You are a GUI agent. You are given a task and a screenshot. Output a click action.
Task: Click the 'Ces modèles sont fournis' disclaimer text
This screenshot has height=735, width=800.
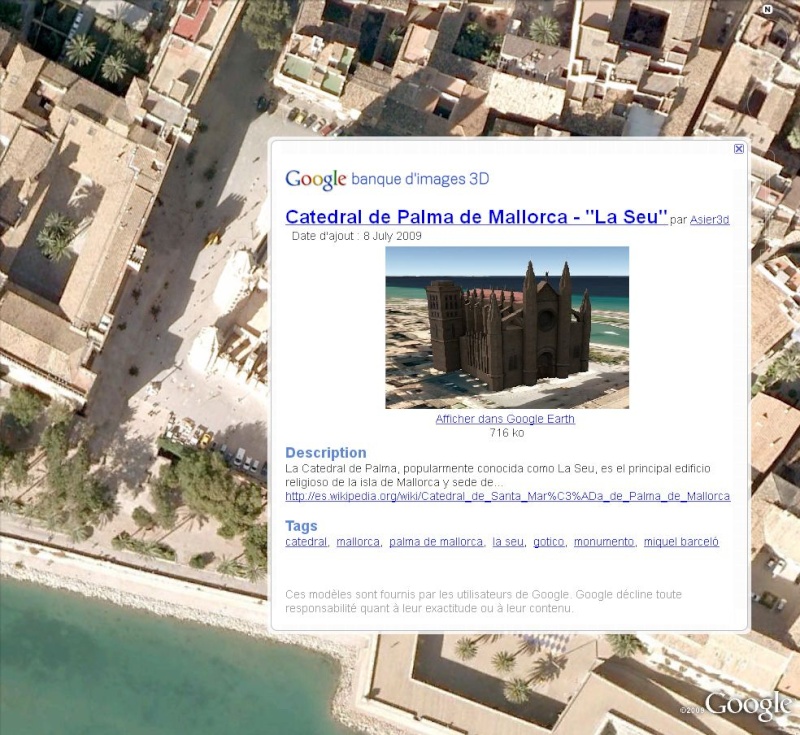point(483,601)
